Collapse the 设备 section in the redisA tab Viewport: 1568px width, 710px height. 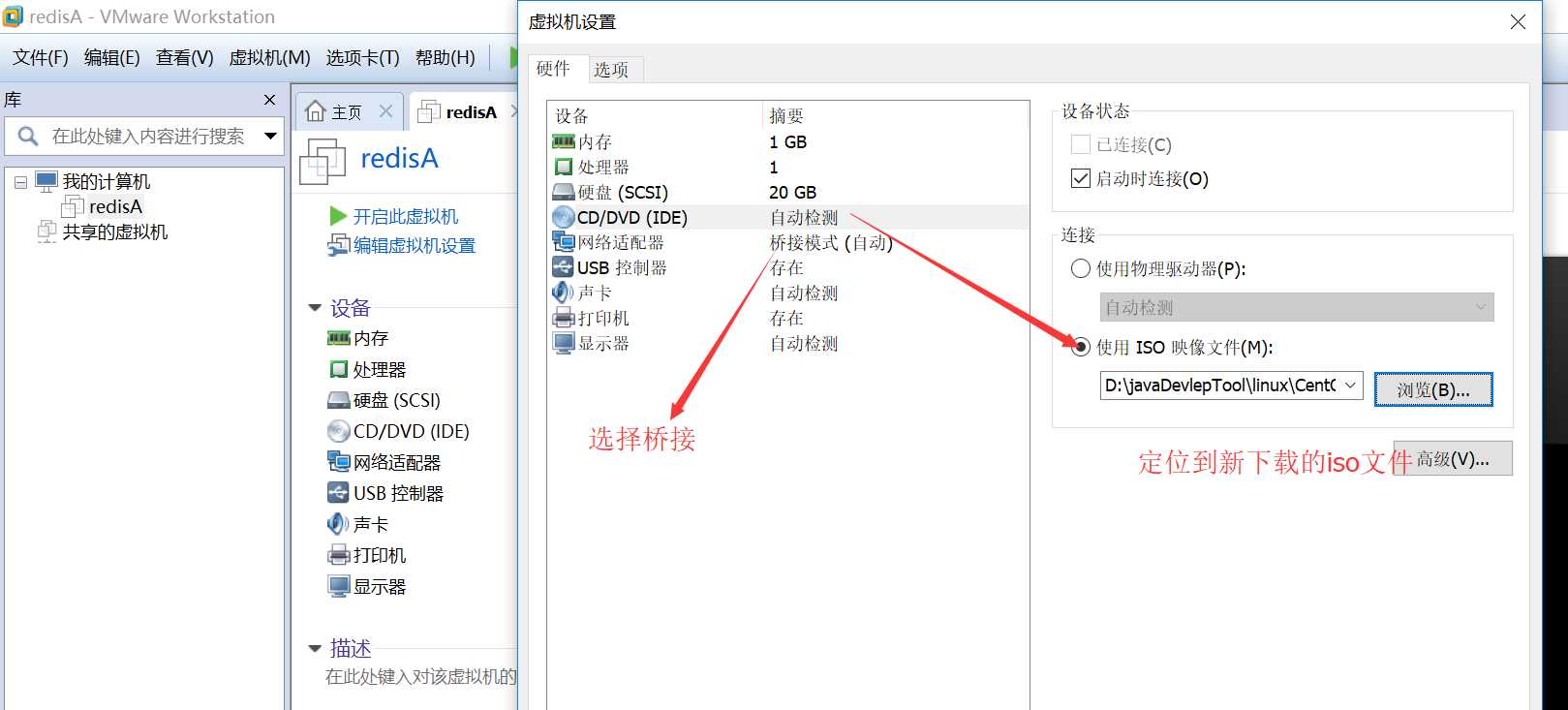[315, 308]
